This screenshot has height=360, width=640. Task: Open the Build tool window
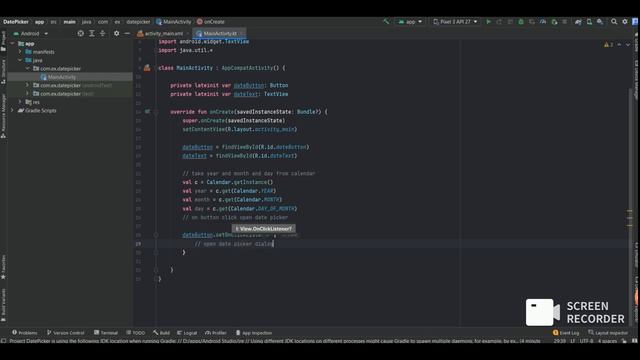[162, 333]
